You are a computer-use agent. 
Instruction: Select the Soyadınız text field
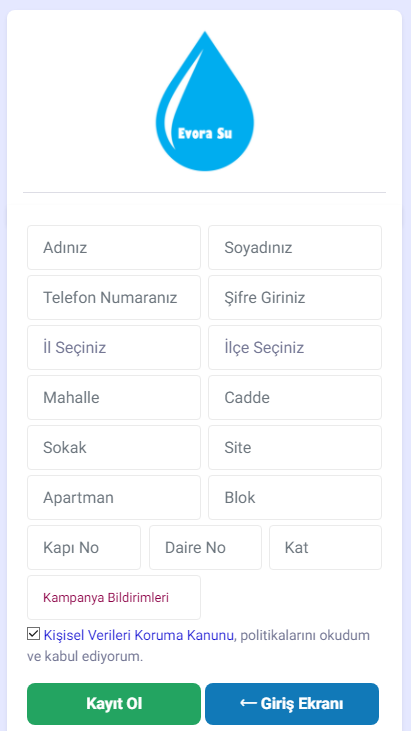[295, 248]
